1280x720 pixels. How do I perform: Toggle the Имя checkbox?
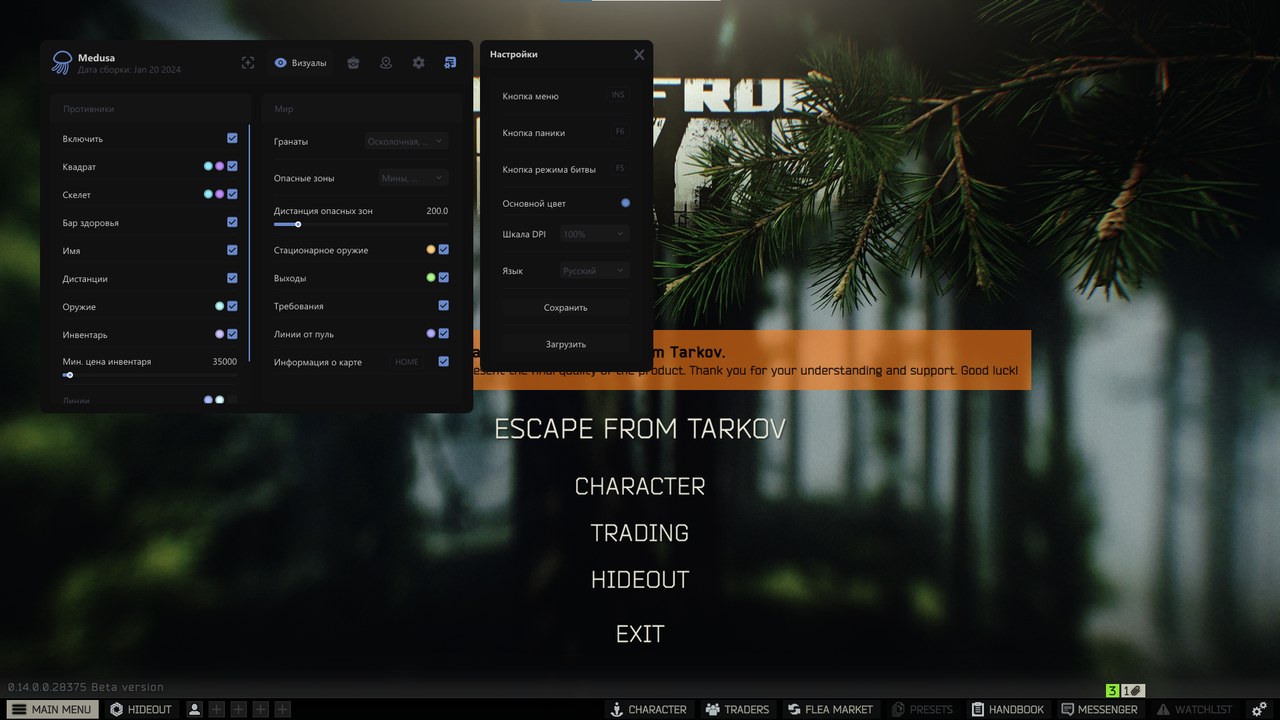pyautogui.click(x=232, y=250)
